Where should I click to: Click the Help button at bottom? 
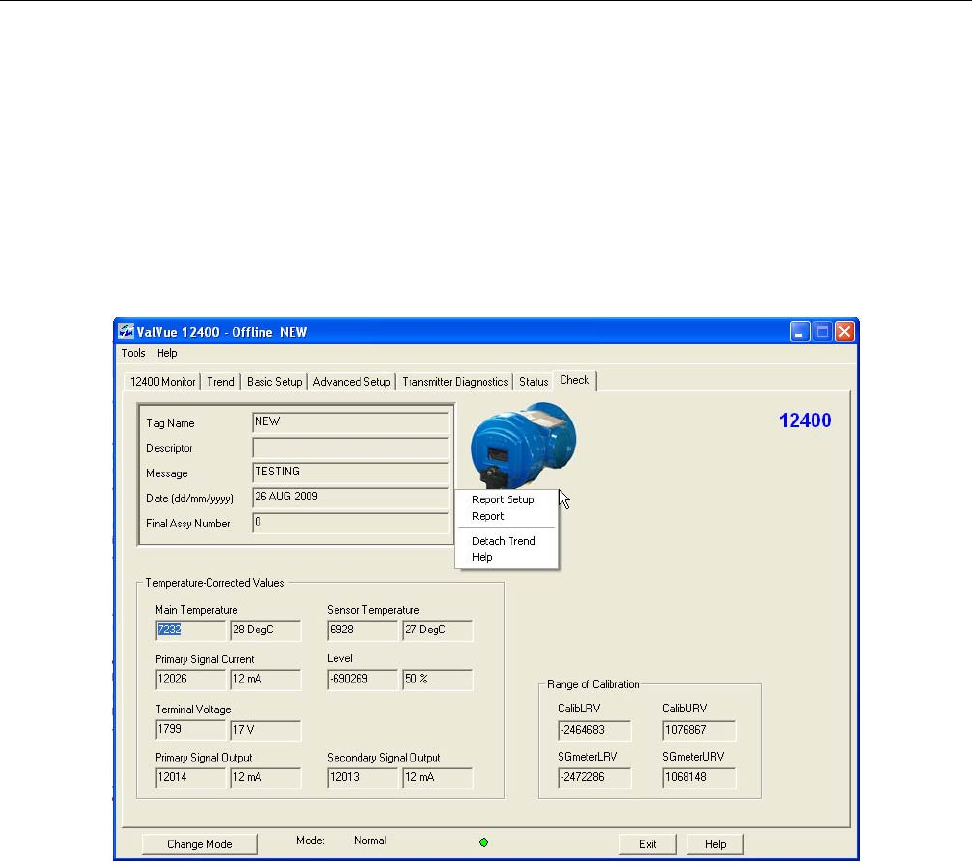(x=715, y=844)
